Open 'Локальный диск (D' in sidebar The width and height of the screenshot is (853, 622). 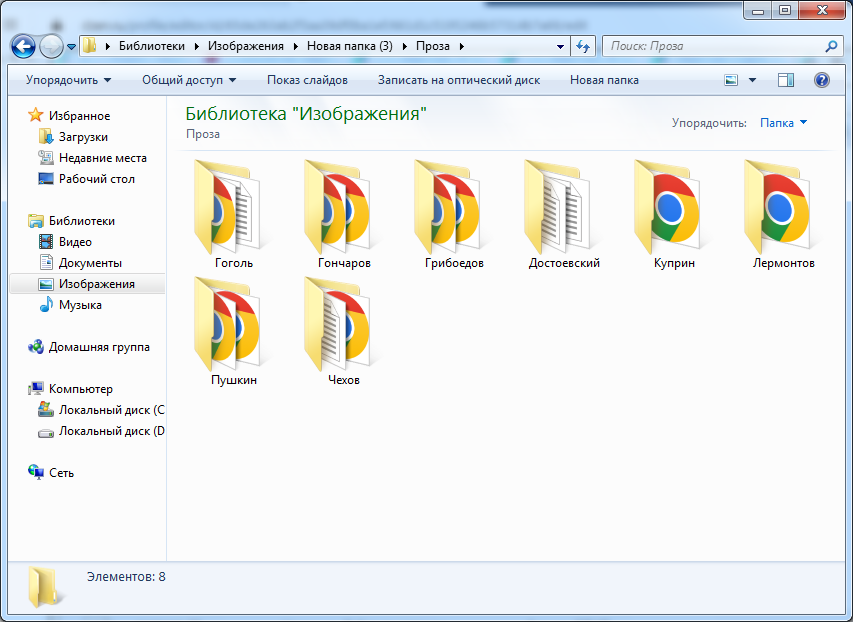coord(112,431)
